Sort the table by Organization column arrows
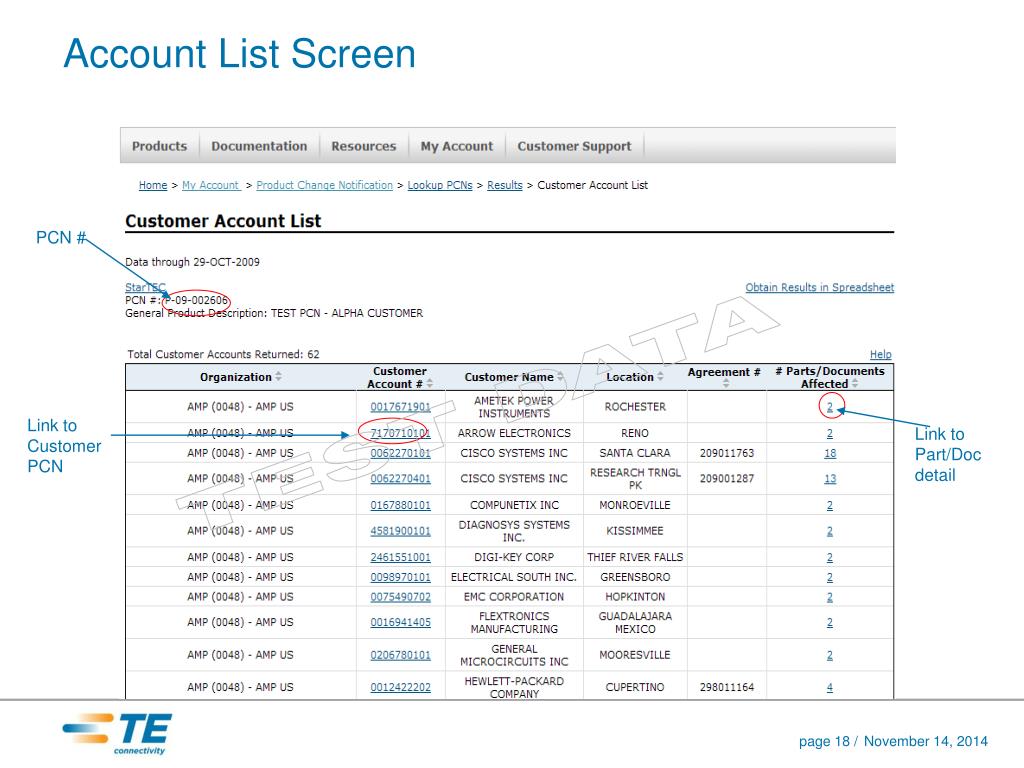The width and height of the screenshot is (1024, 768). click(x=278, y=377)
